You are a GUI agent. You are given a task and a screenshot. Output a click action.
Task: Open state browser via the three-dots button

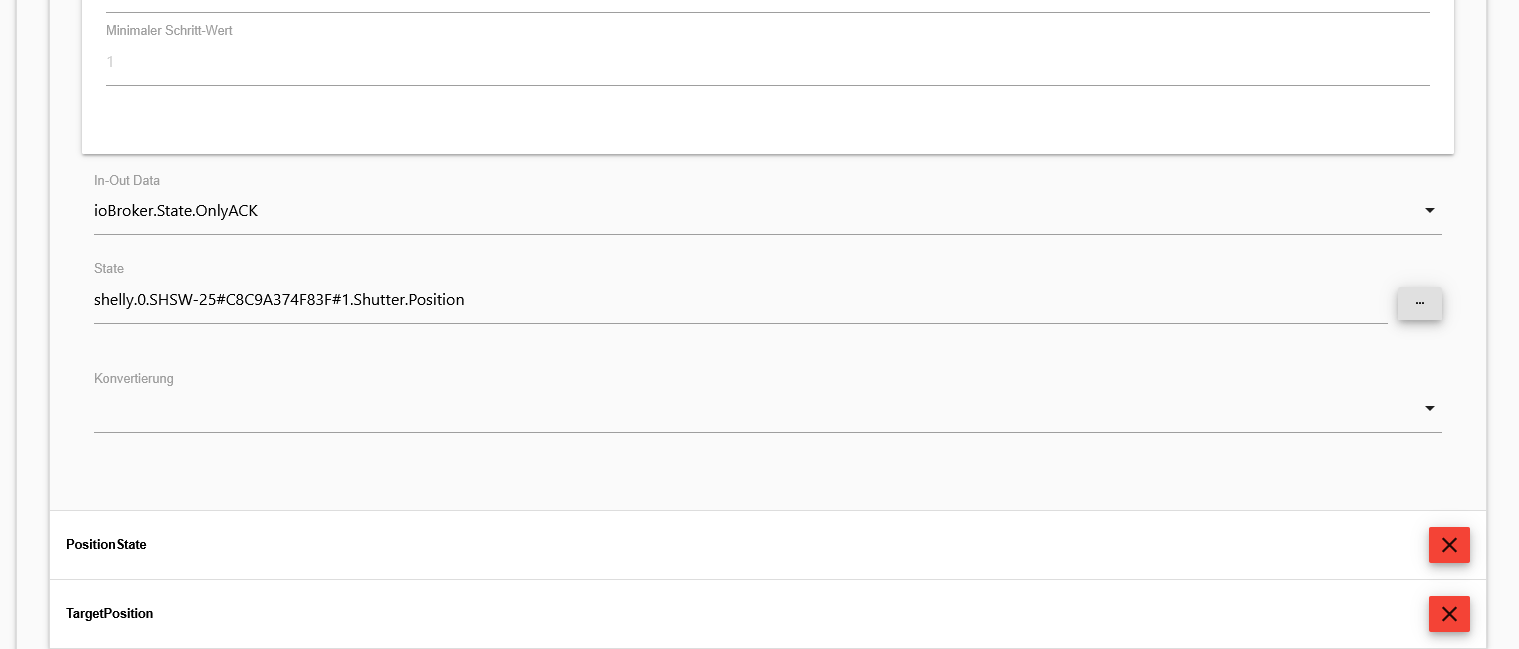tap(1419, 303)
